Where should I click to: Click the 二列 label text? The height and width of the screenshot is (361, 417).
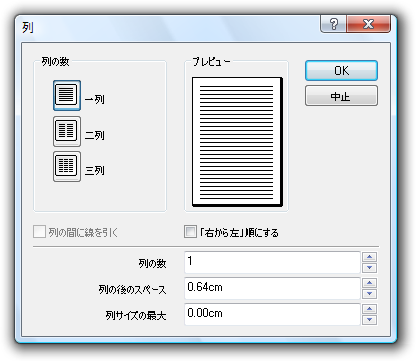point(95,135)
